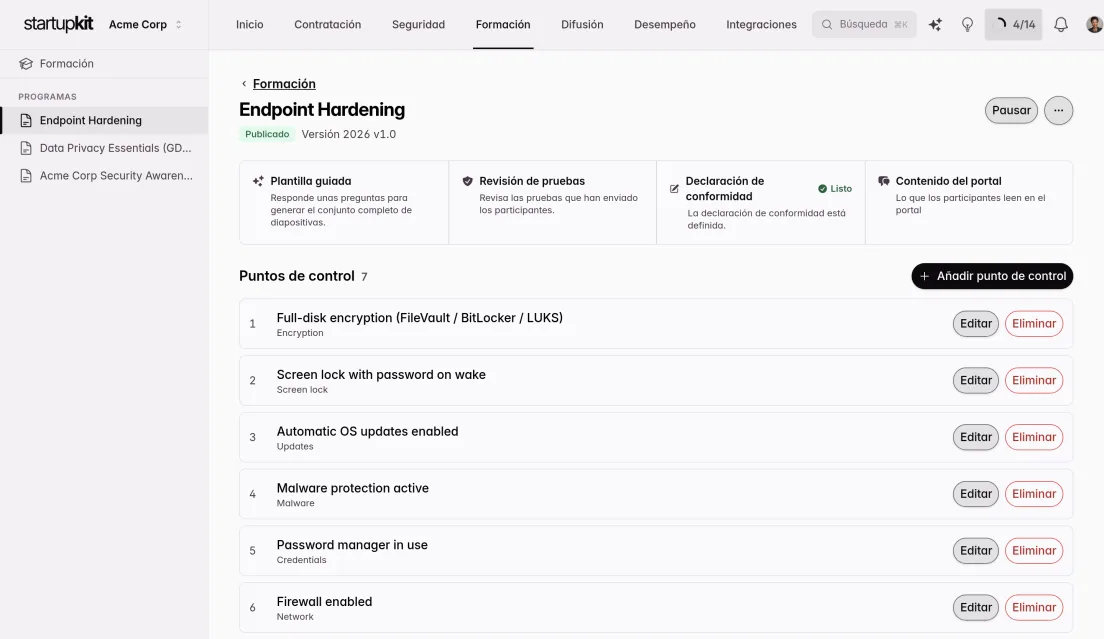
Task: Click 'Firewall enabled' title
Action: click(x=325, y=602)
